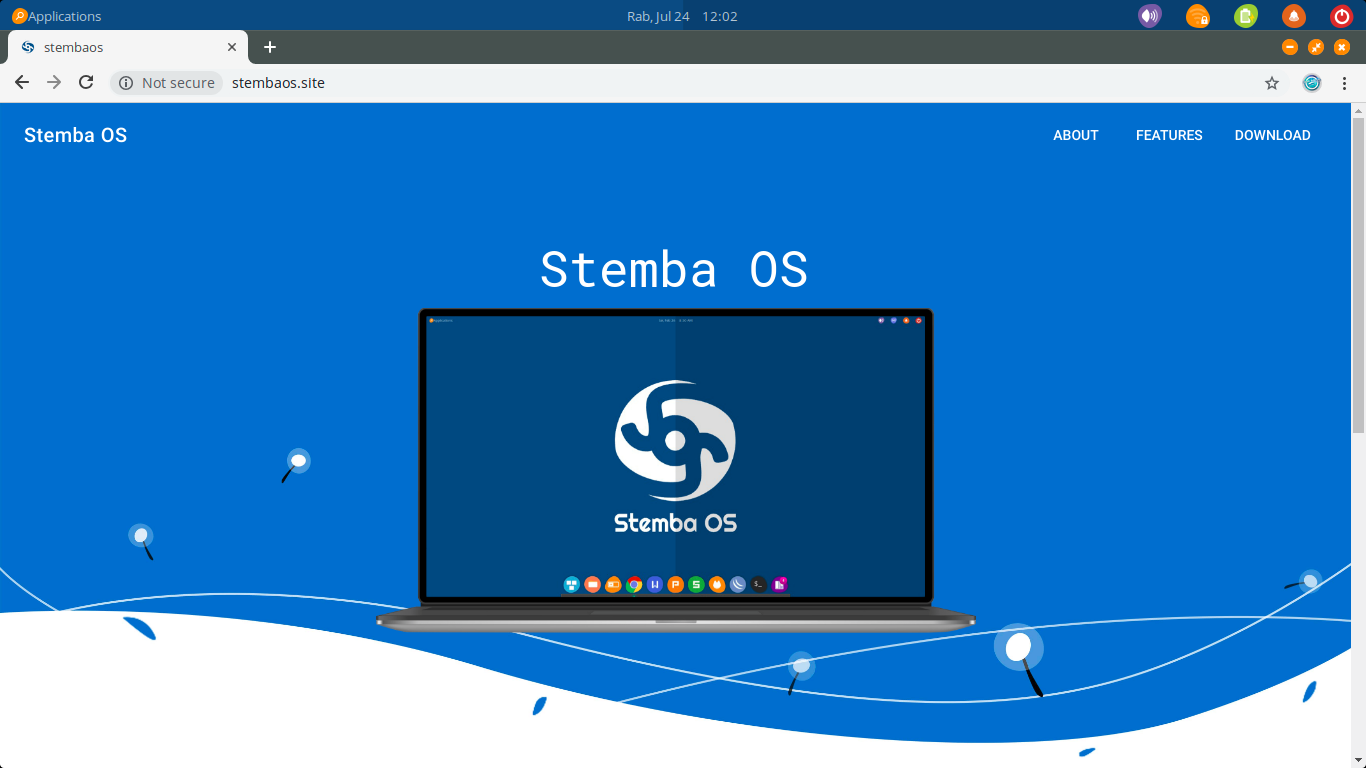The width and height of the screenshot is (1366, 768).
Task: Click the red power button icon
Action: click(1341, 16)
